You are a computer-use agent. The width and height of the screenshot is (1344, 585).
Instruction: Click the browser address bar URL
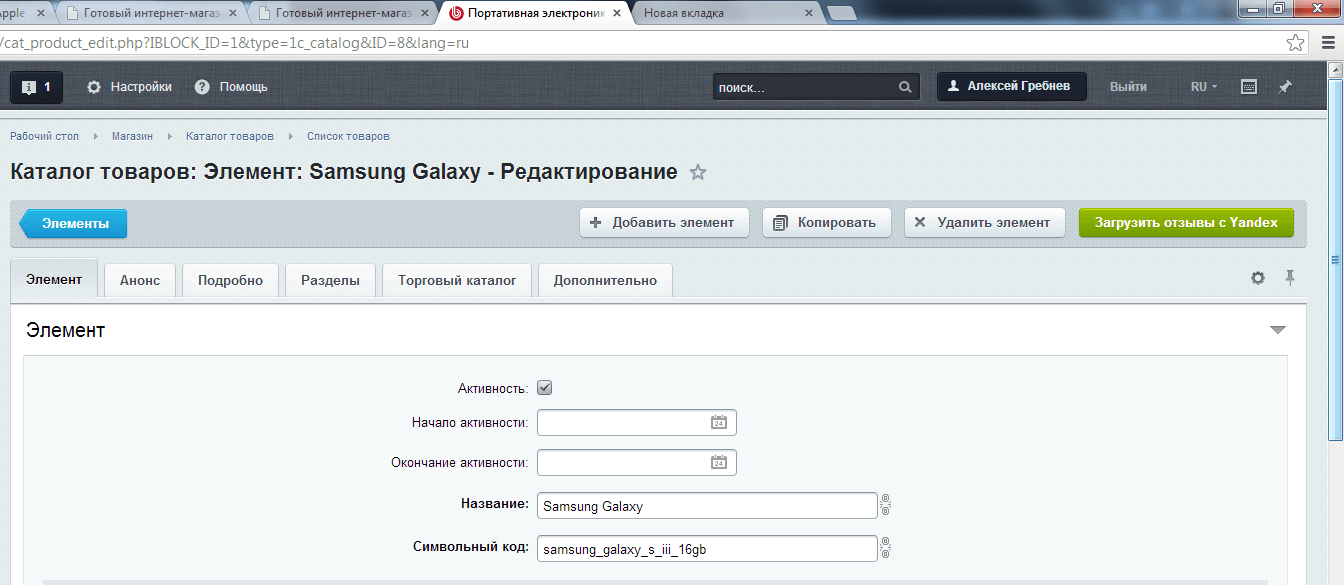click(235, 43)
